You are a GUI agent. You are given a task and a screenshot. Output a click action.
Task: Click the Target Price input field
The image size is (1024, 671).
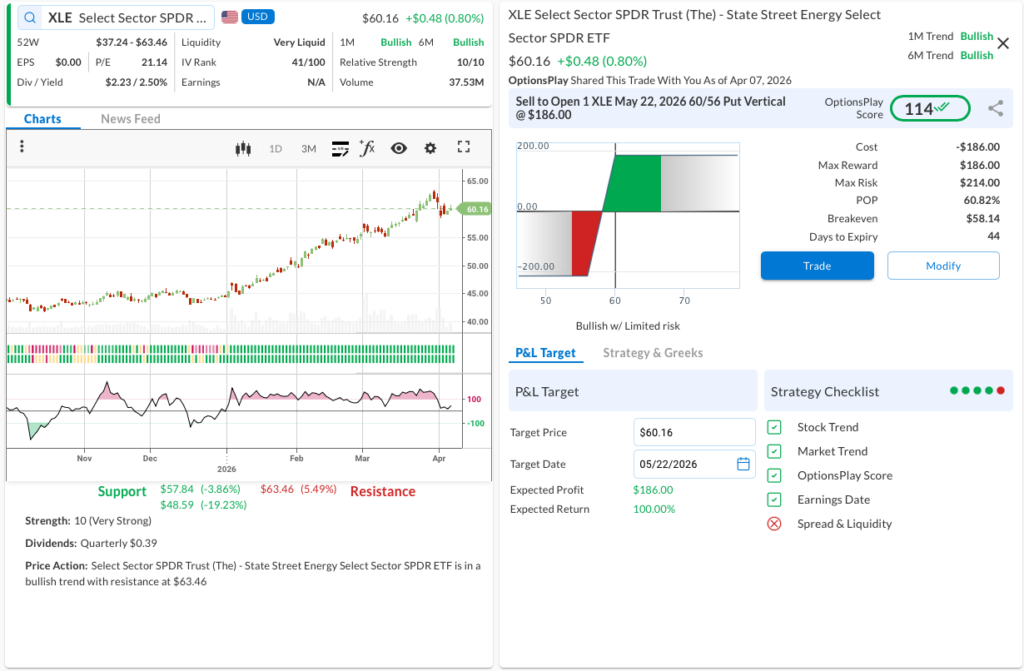click(694, 432)
